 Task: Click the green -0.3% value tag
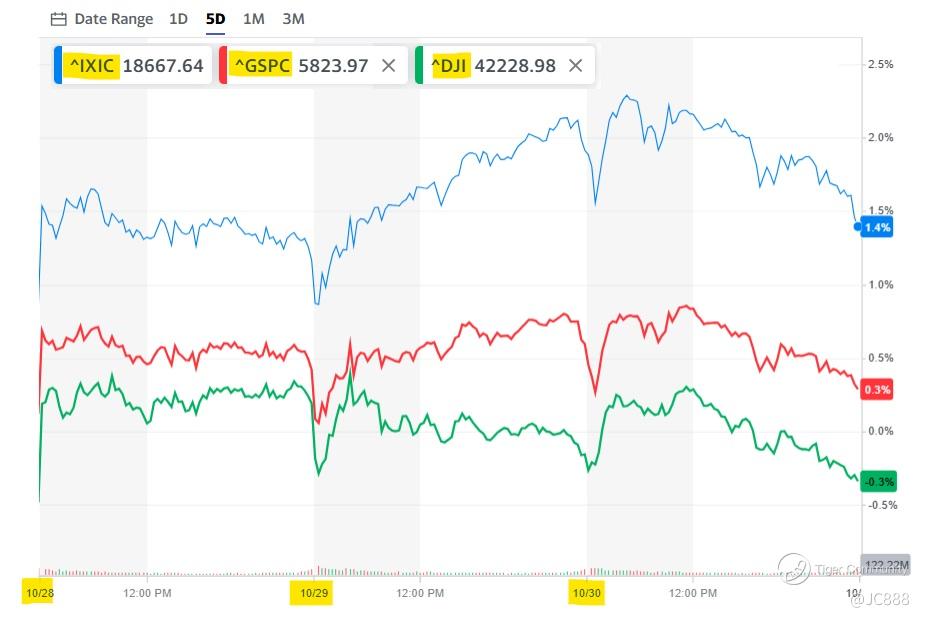(877, 480)
